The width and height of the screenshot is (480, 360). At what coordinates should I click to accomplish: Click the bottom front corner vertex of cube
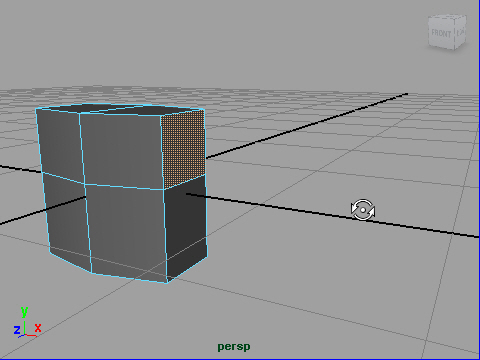167,282
